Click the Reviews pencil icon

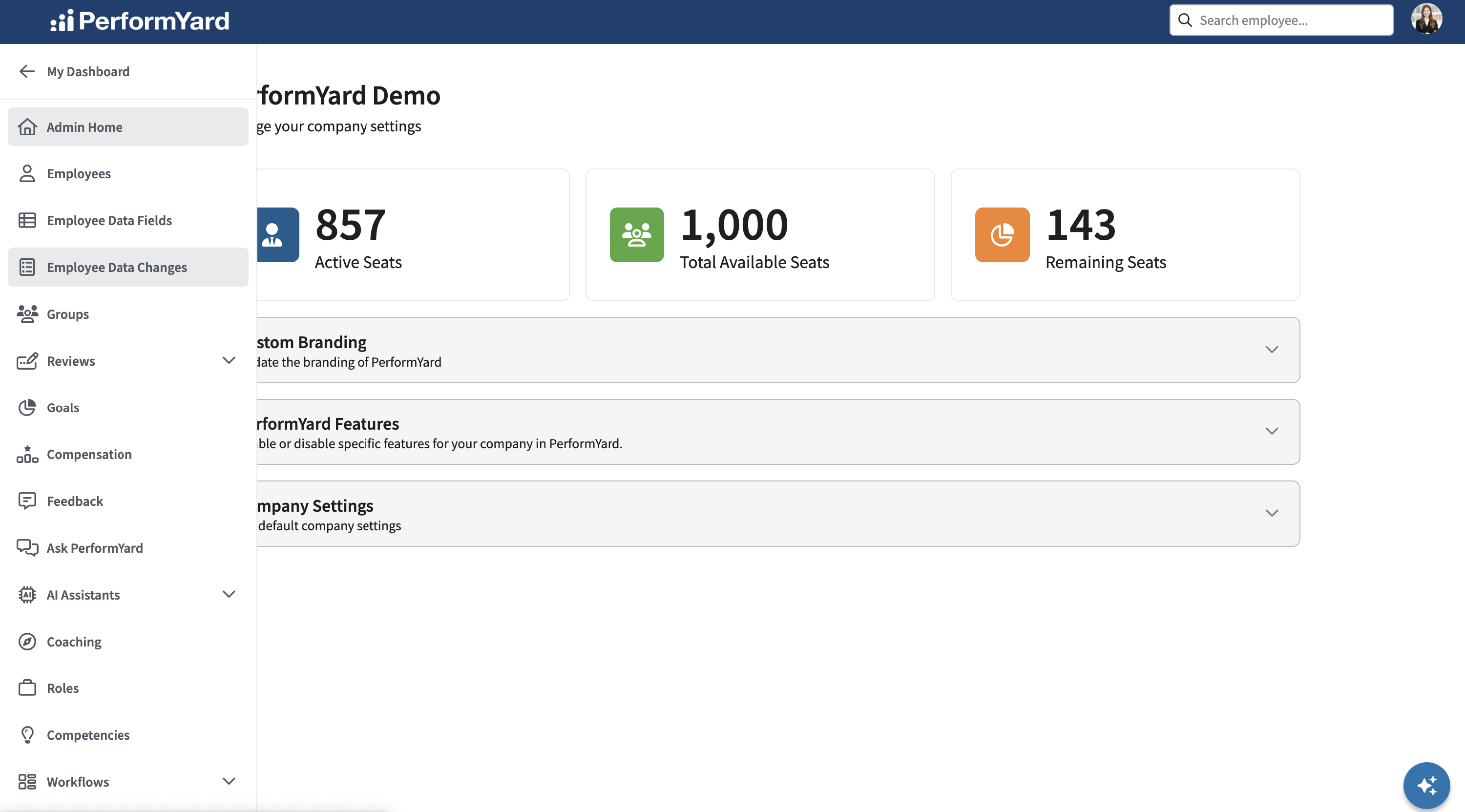pos(27,360)
